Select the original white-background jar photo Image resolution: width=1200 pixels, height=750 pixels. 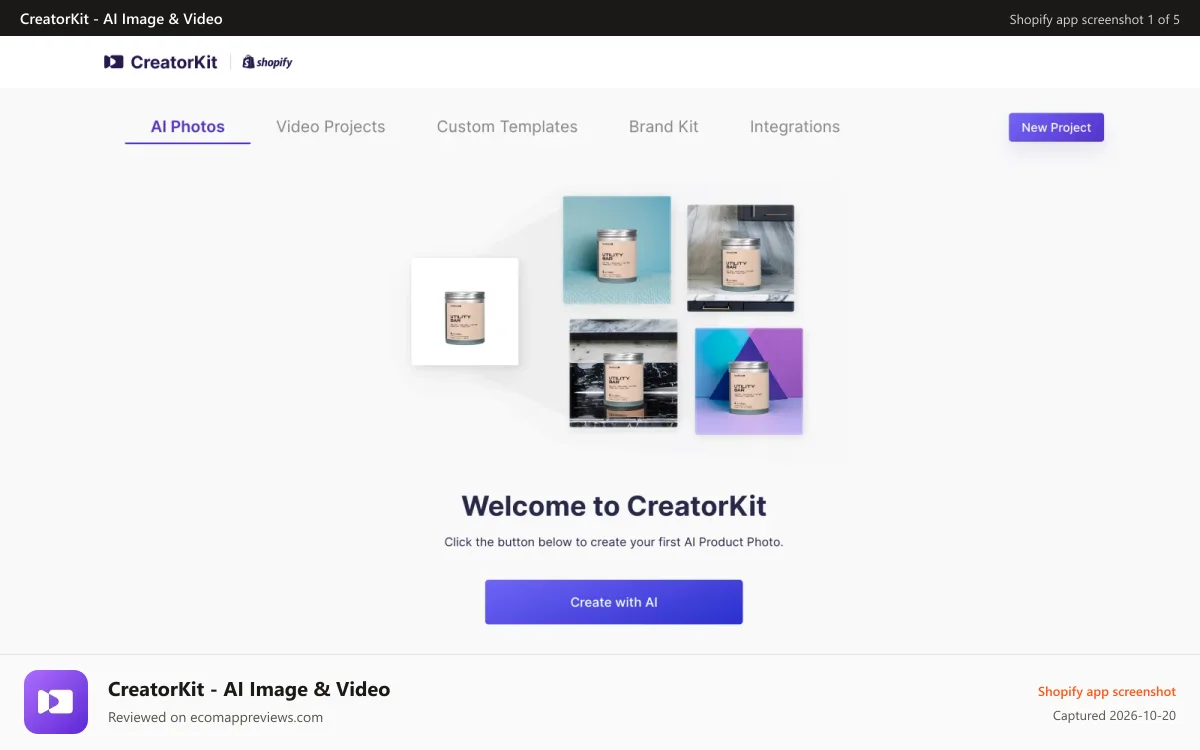(465, 312)
